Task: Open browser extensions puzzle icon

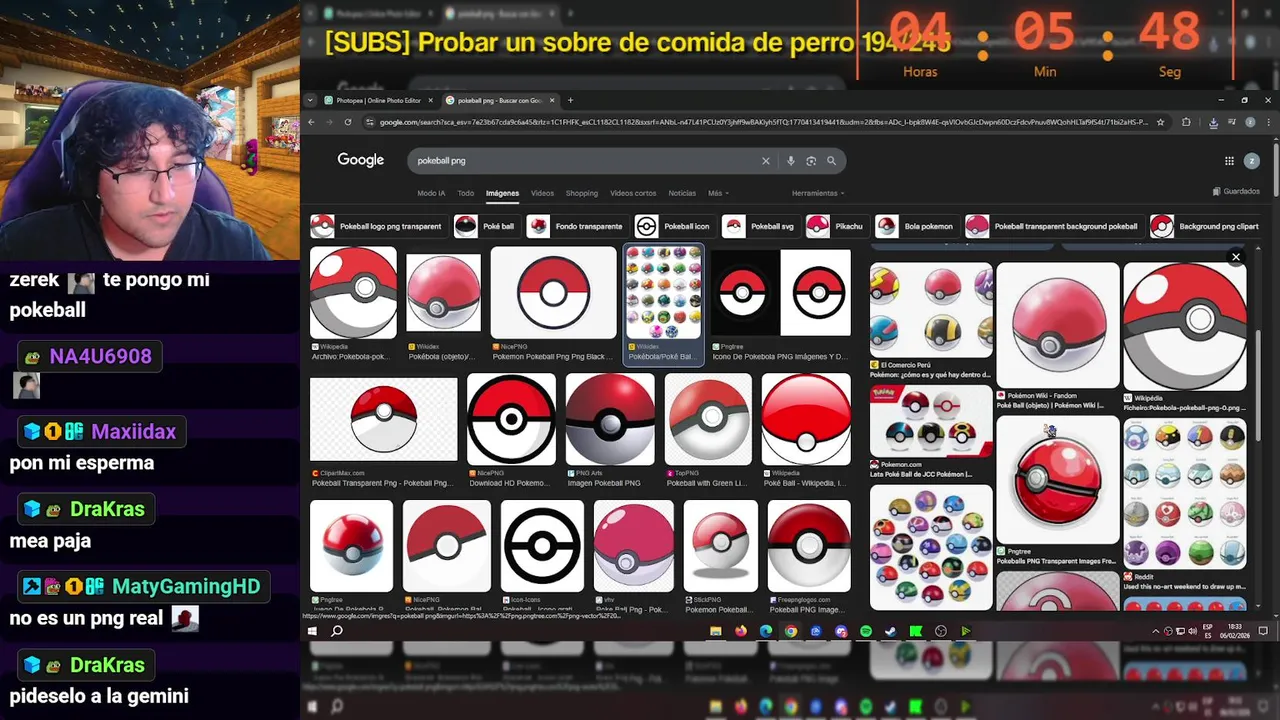Action: (1186, 122)
